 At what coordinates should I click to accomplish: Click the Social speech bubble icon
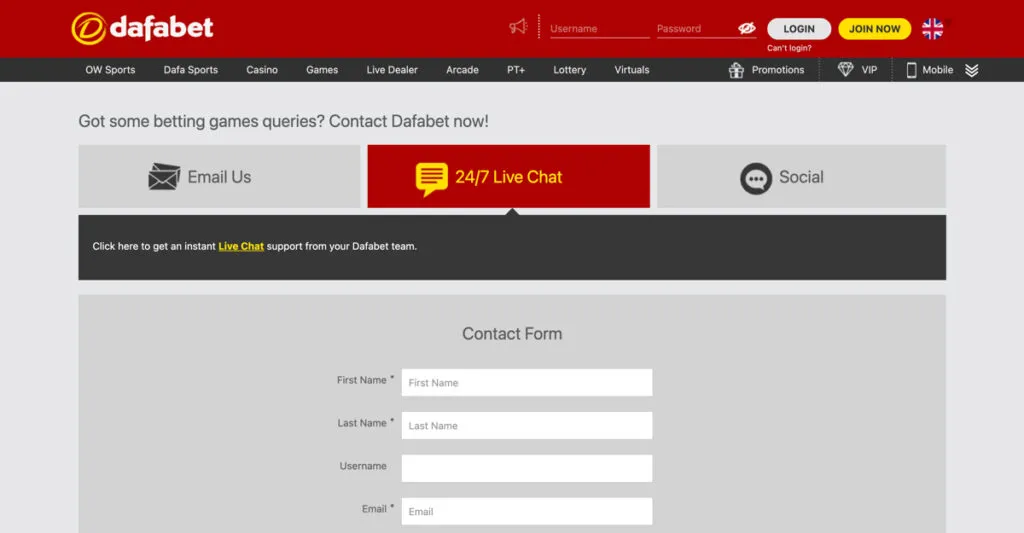(x=756, y=178)
